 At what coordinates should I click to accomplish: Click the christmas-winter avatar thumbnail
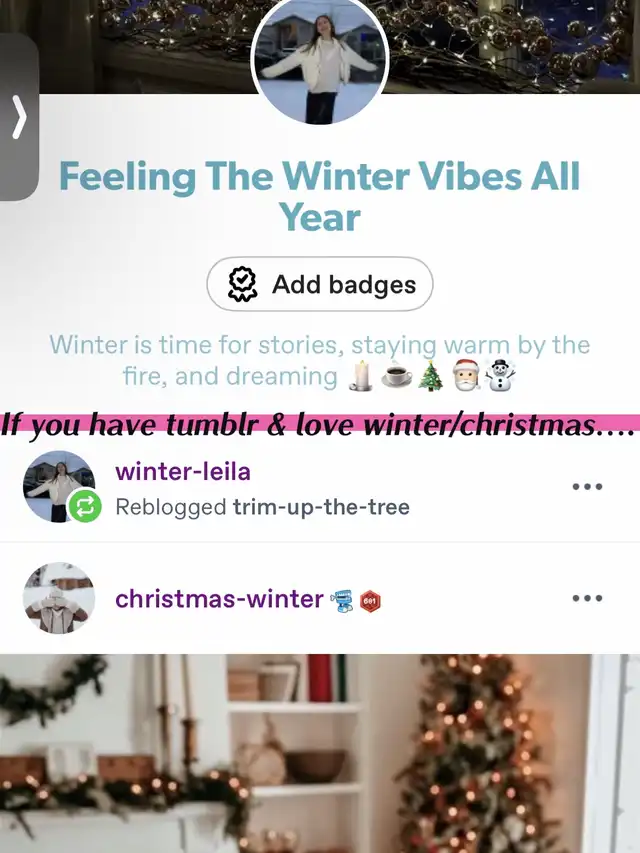tap(59, 598)
